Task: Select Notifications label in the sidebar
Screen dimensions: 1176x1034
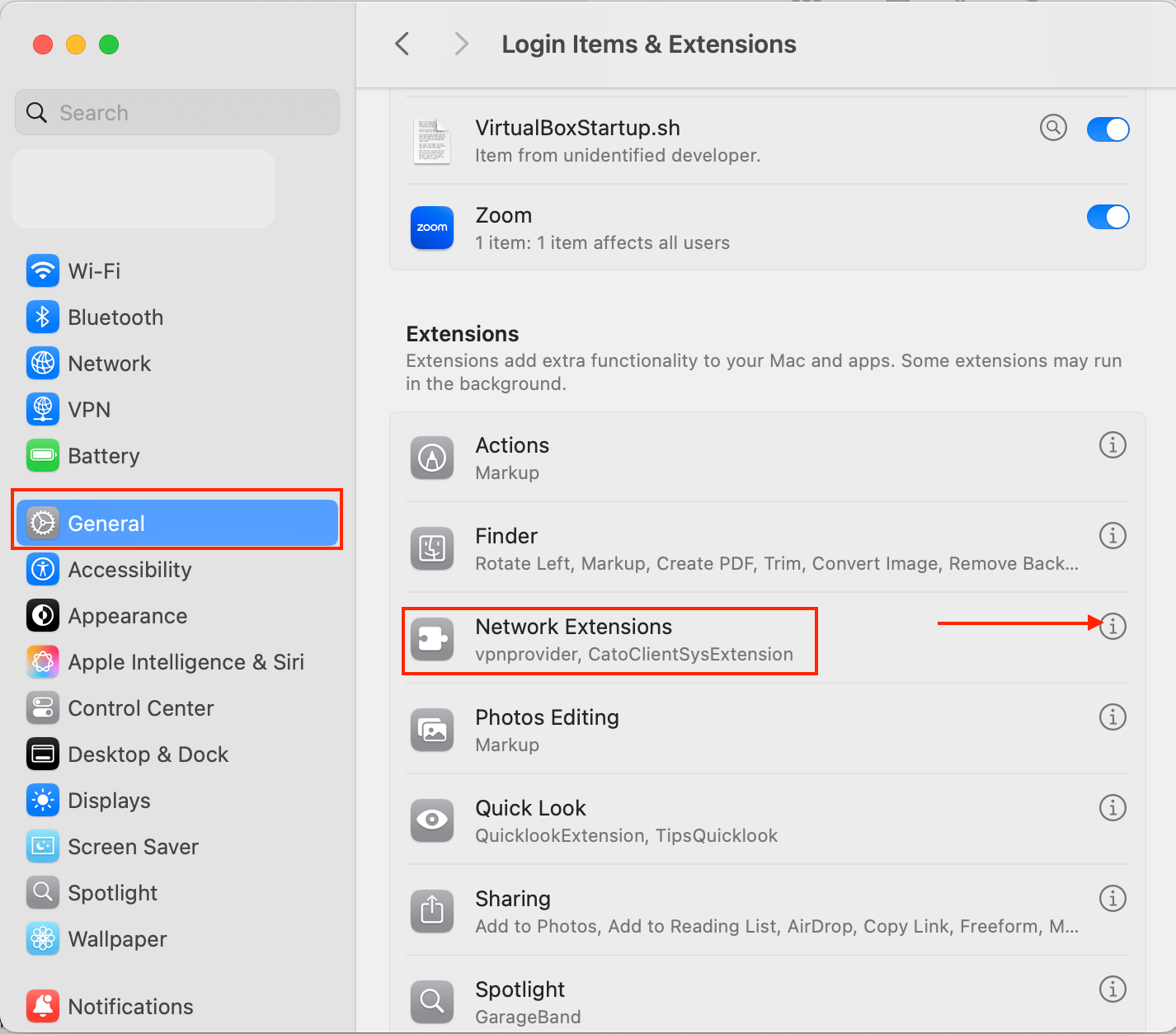Action: (x=131, y=1007)
